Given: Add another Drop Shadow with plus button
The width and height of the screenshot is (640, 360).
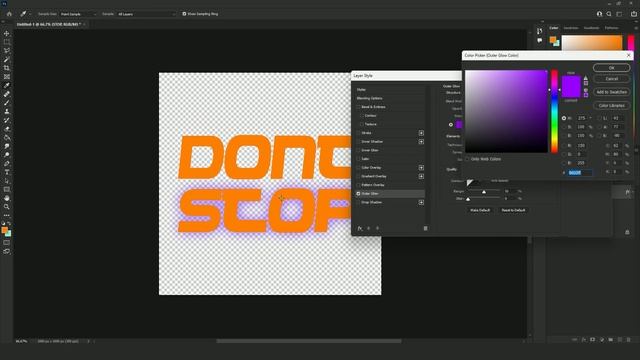Looking at the screenshot, I should click(x=421, y=202).
